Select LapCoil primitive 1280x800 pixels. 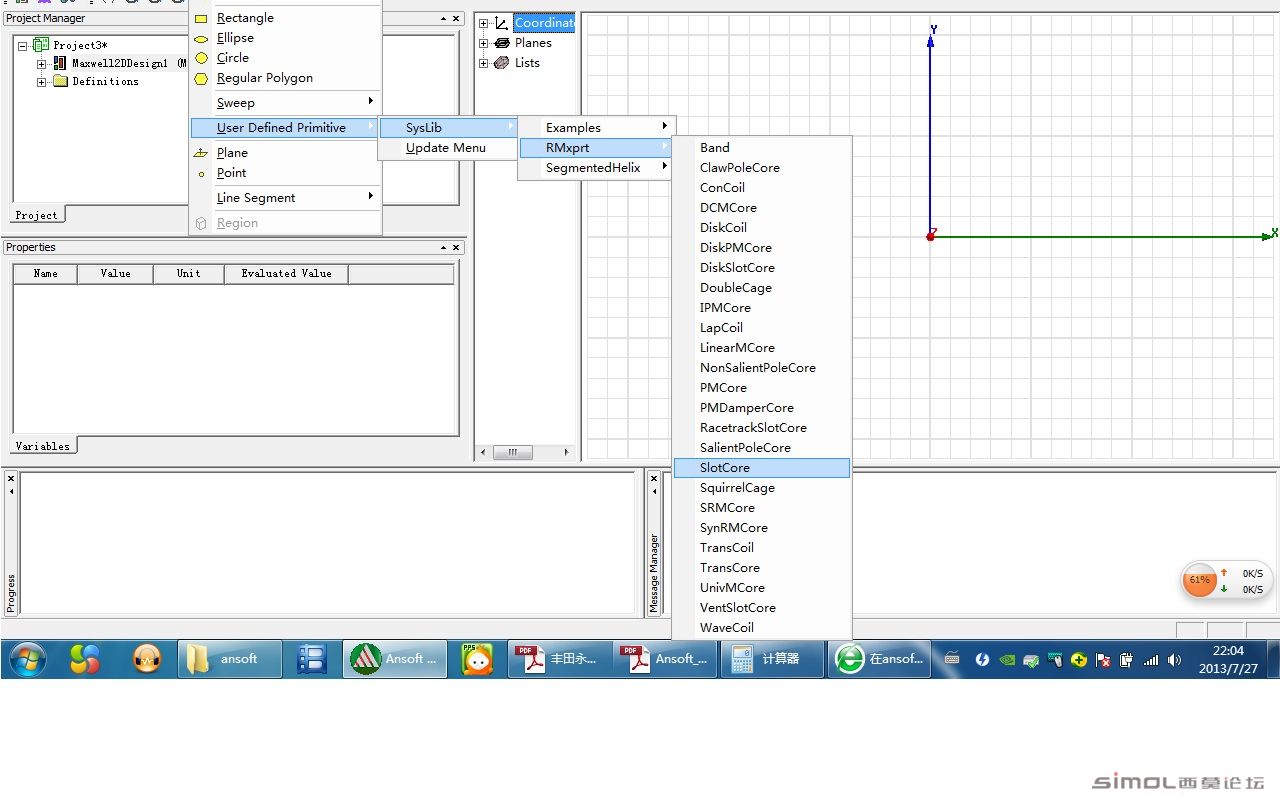762,328
